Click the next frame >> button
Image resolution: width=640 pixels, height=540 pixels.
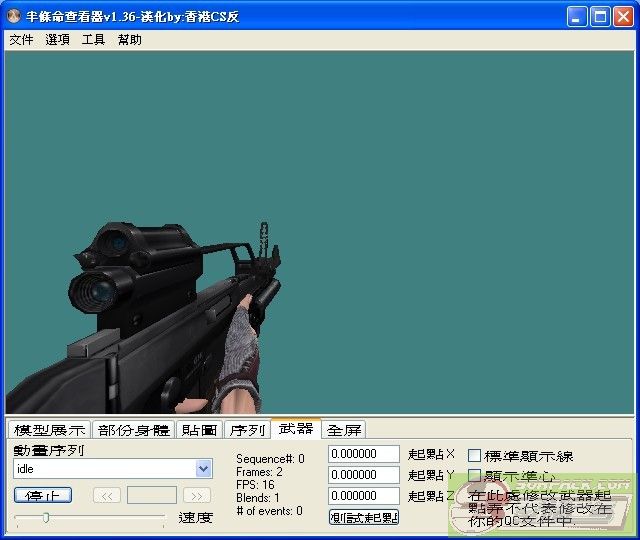197,495
